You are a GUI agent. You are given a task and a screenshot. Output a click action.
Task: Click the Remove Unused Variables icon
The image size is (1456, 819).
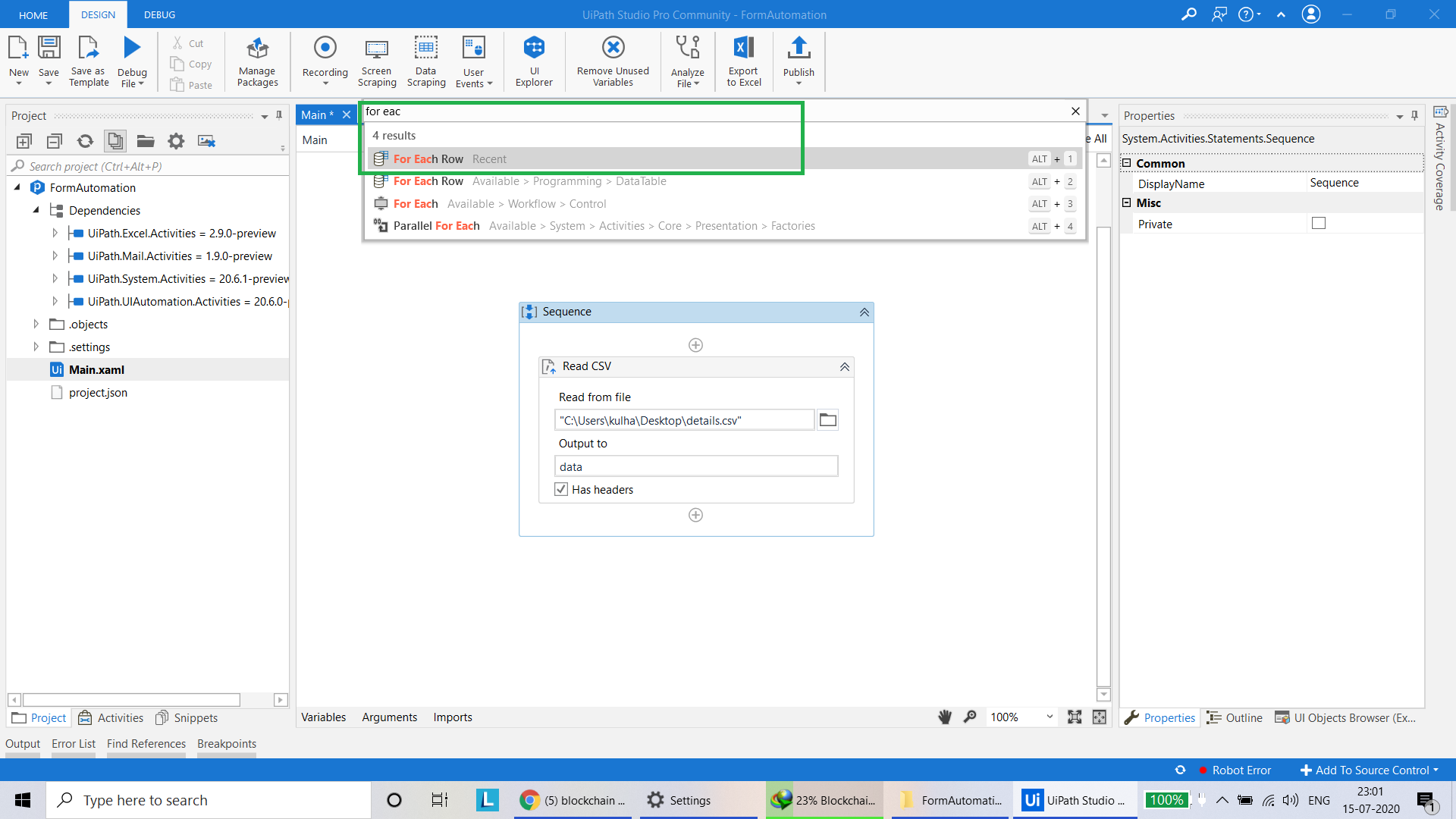pyautogui.click(x=613, y=49)
